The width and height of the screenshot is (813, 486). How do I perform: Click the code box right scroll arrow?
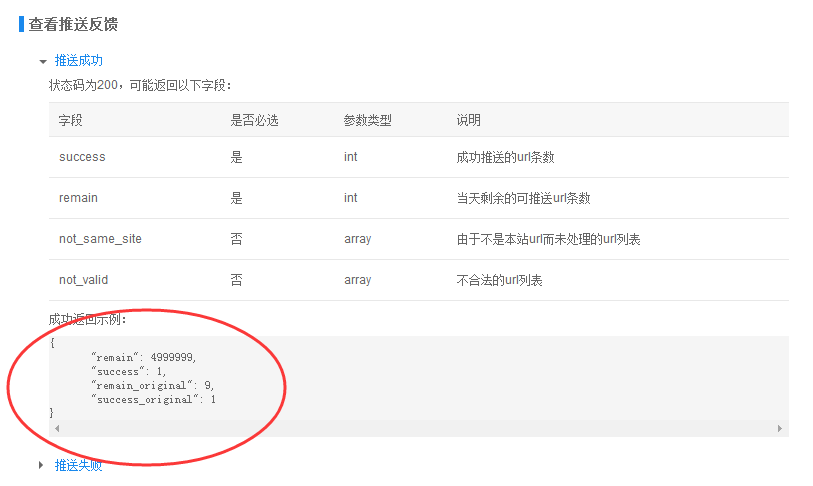[780, 428]
